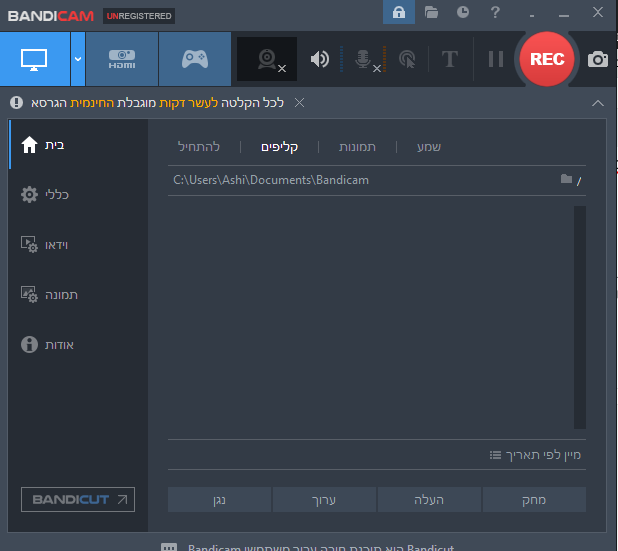Switch to the שמע audio tab
The height and width of the screenshot is (551, 618).
(429, 147)
